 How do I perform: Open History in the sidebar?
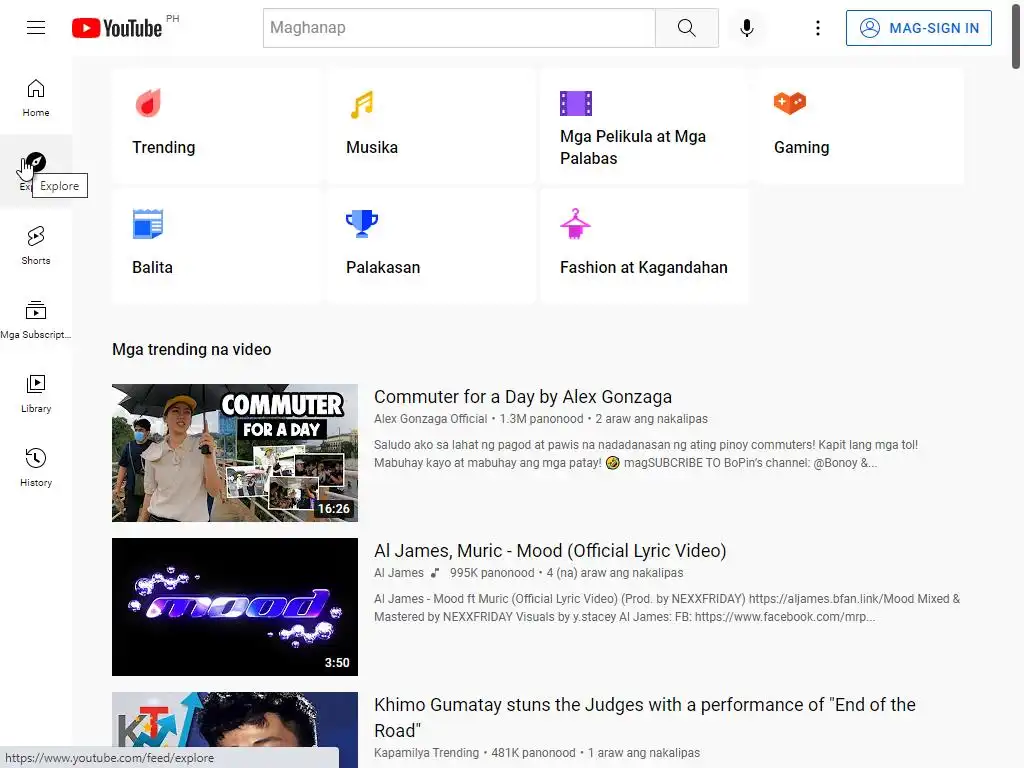click(36, 468)
